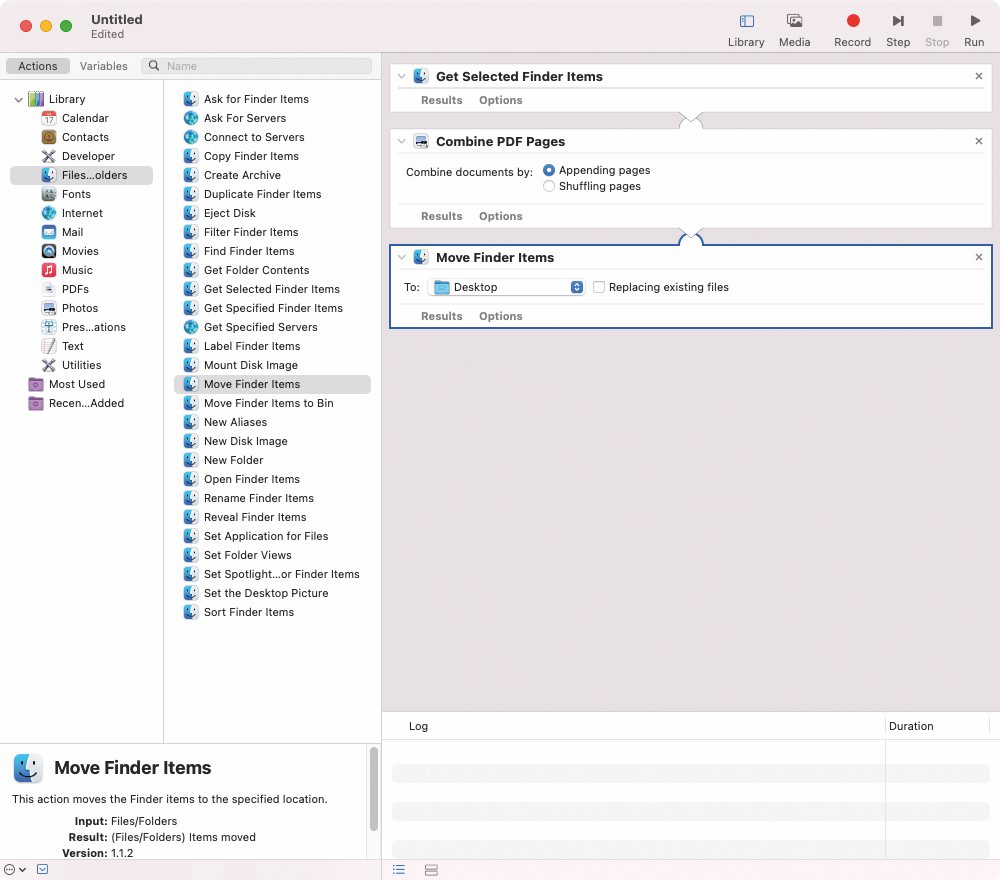Choose the Developer category icon

tap(48, 156)
